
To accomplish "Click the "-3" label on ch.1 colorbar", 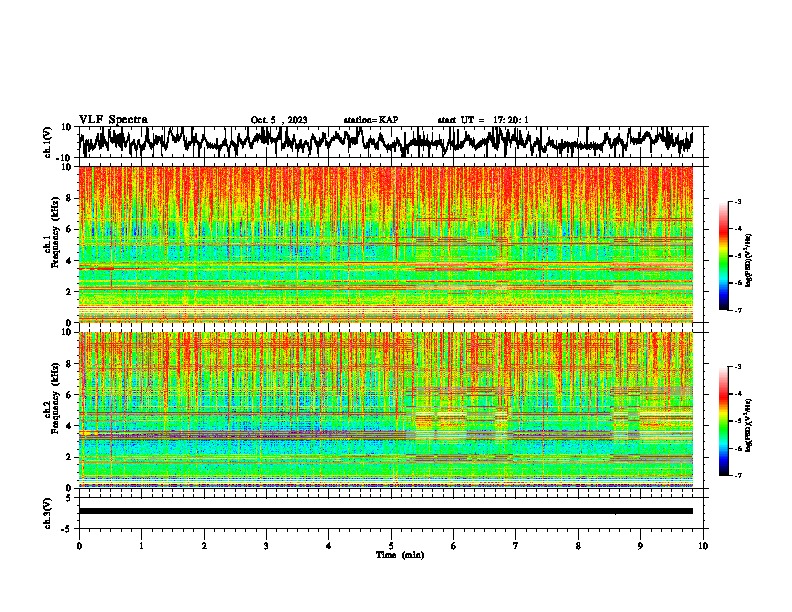I will pyautogui.click(x=737, y=202).
